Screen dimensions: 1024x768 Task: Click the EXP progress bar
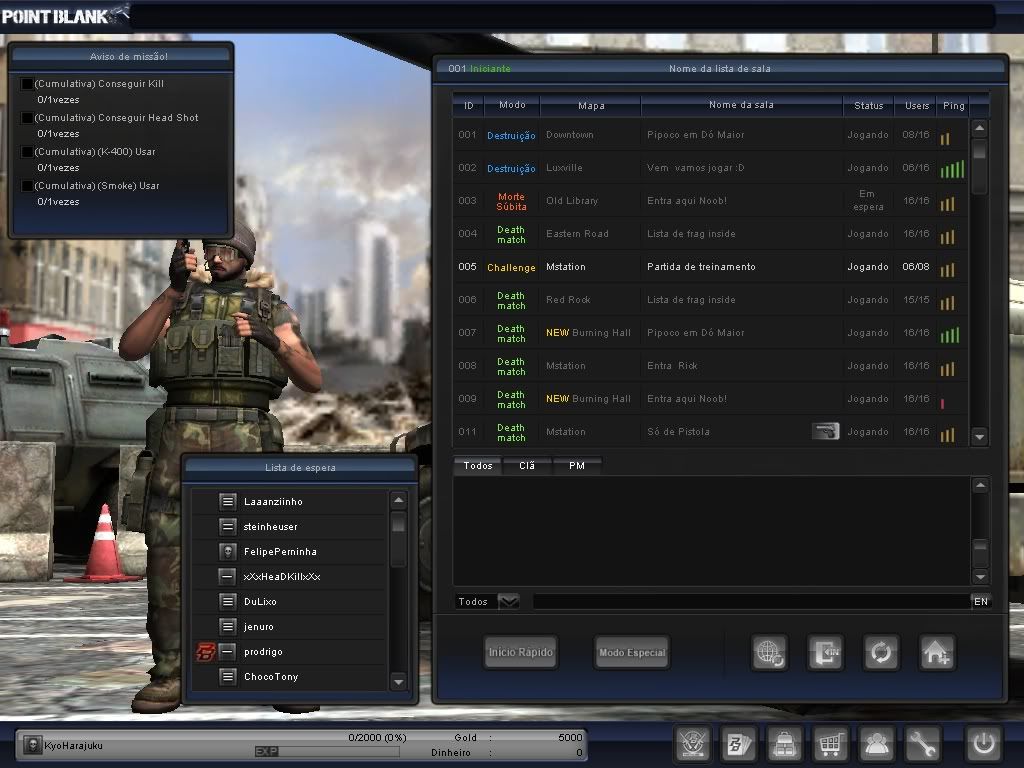327,752
